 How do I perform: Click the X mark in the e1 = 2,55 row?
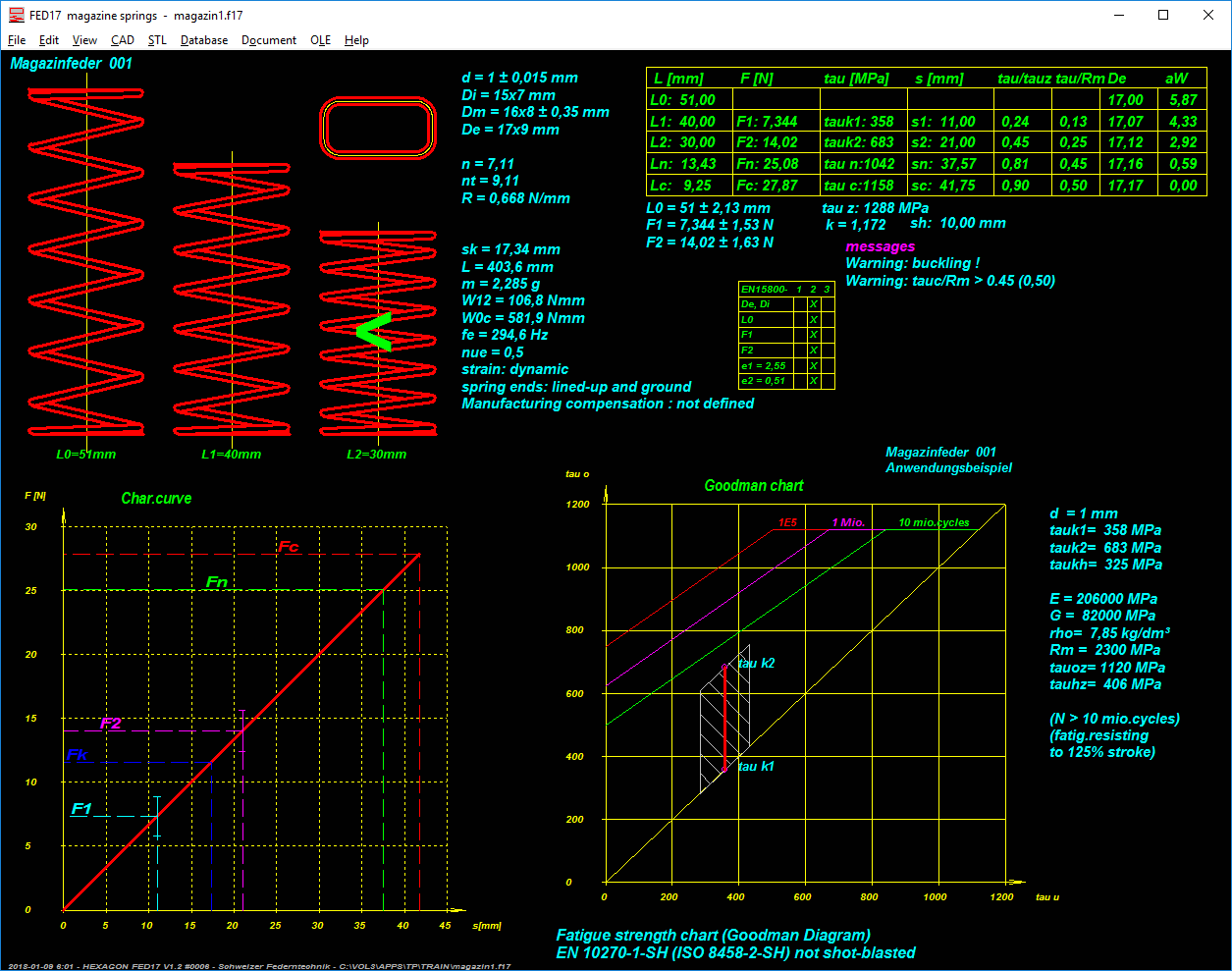point(814,366)
